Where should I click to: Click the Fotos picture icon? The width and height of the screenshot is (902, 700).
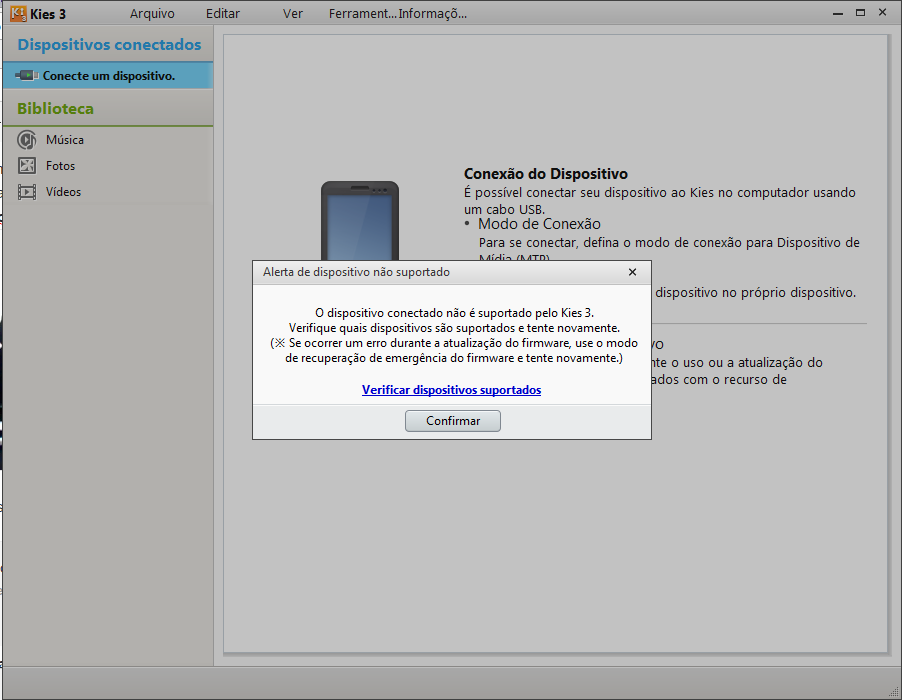click(26, 166)
